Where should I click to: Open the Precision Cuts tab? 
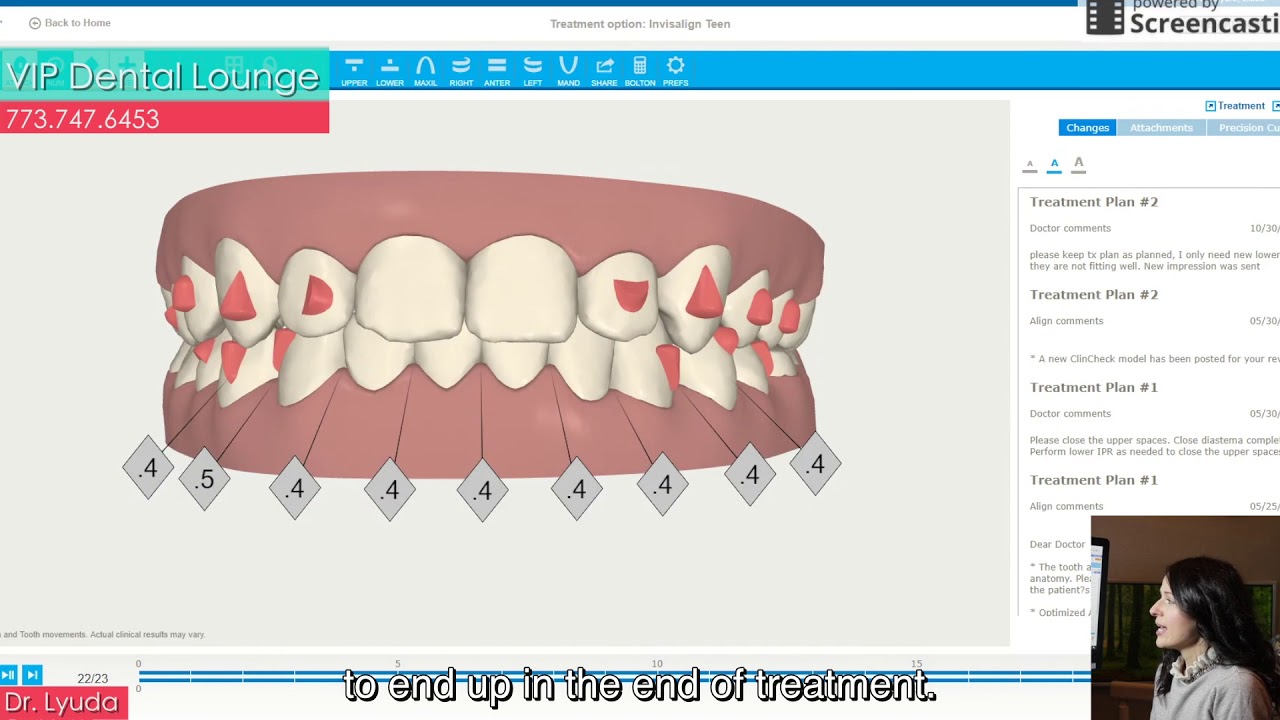[1246, 128]
